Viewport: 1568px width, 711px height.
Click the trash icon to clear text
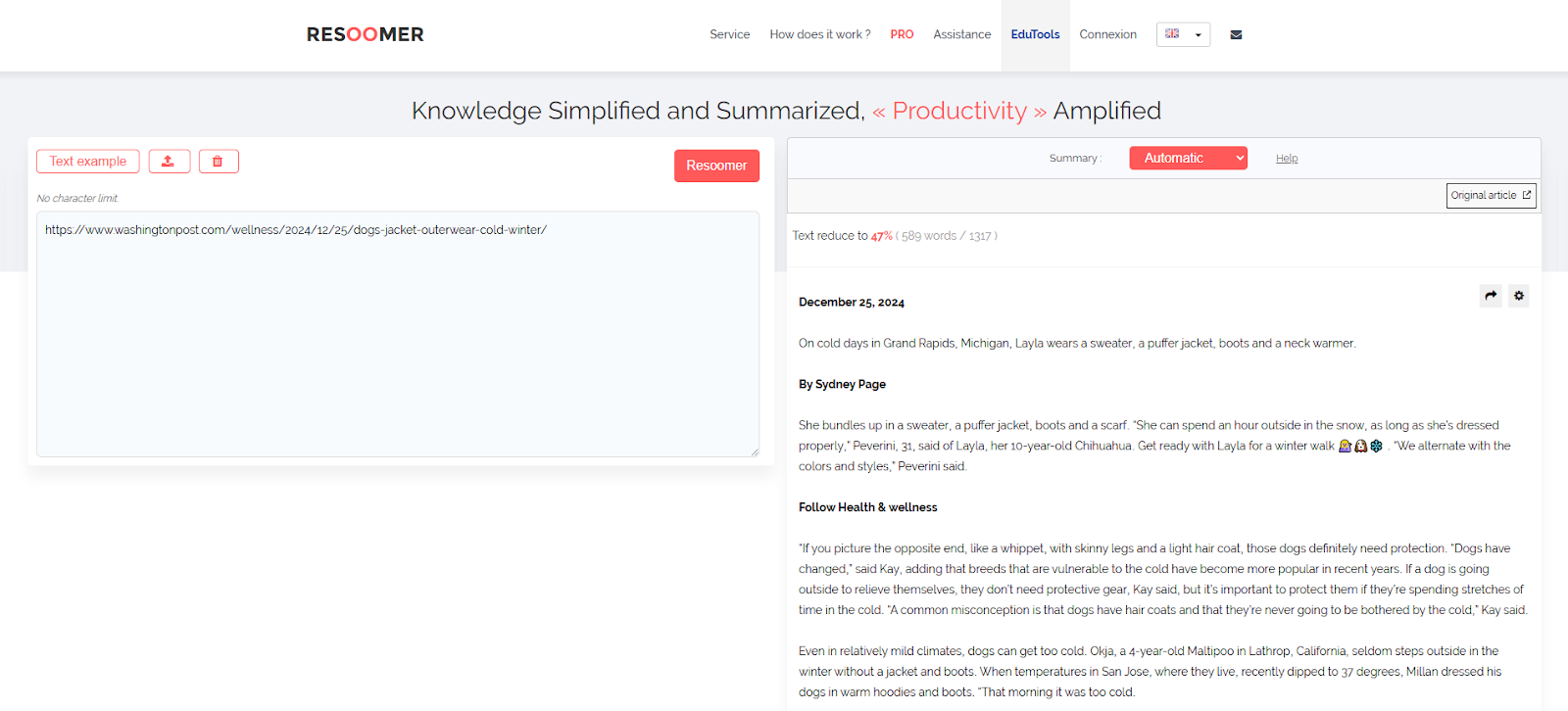219,162
